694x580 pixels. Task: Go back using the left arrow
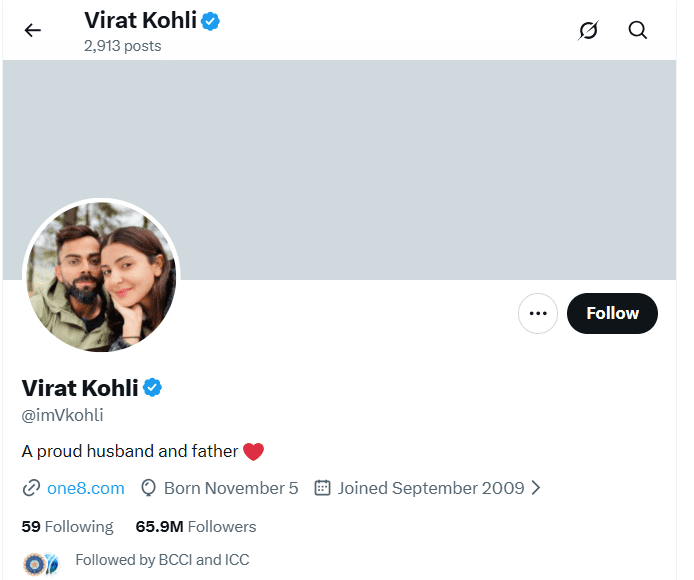(x=33, y=30)
